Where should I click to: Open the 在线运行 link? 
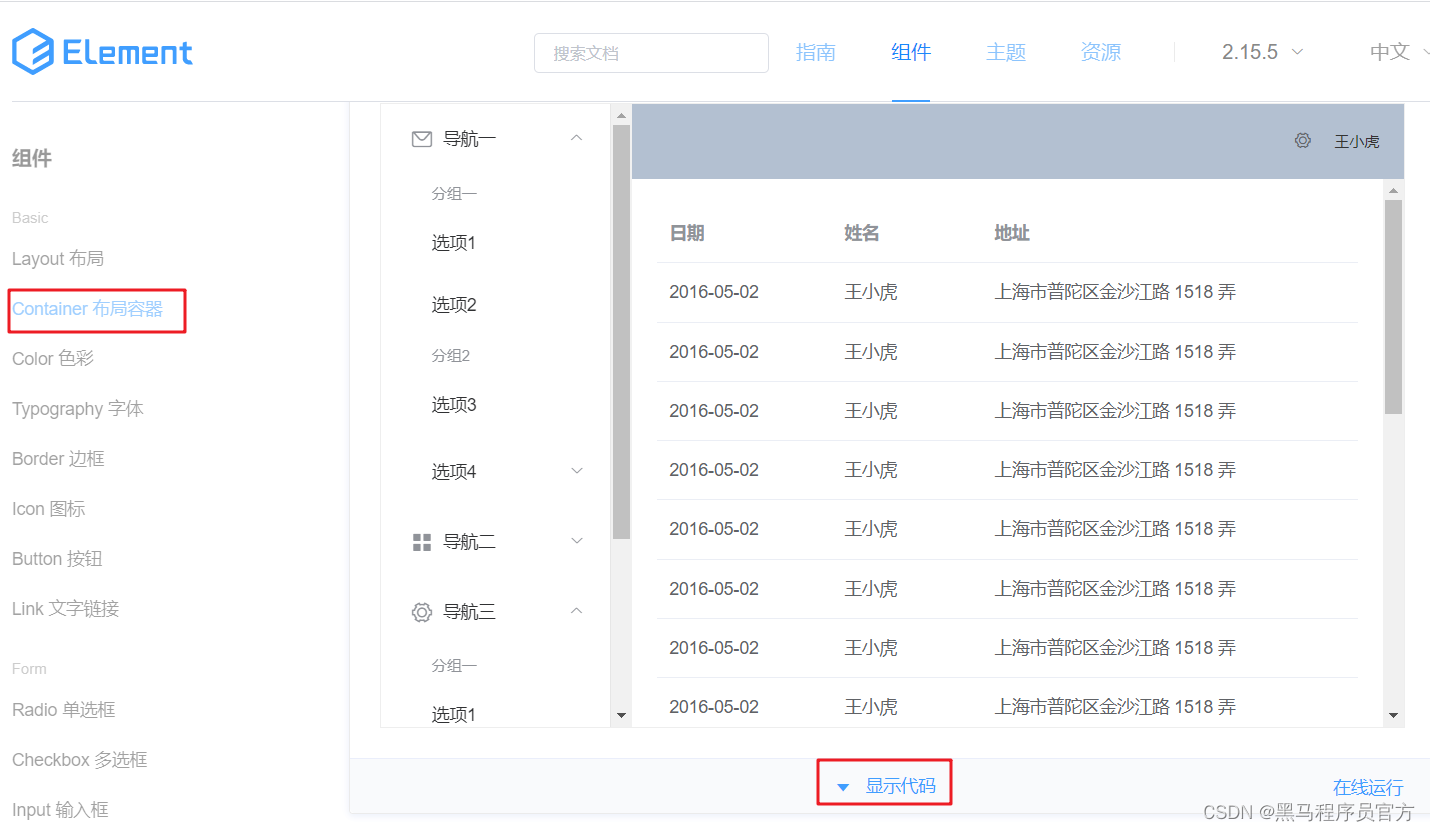coord(1366,787)
